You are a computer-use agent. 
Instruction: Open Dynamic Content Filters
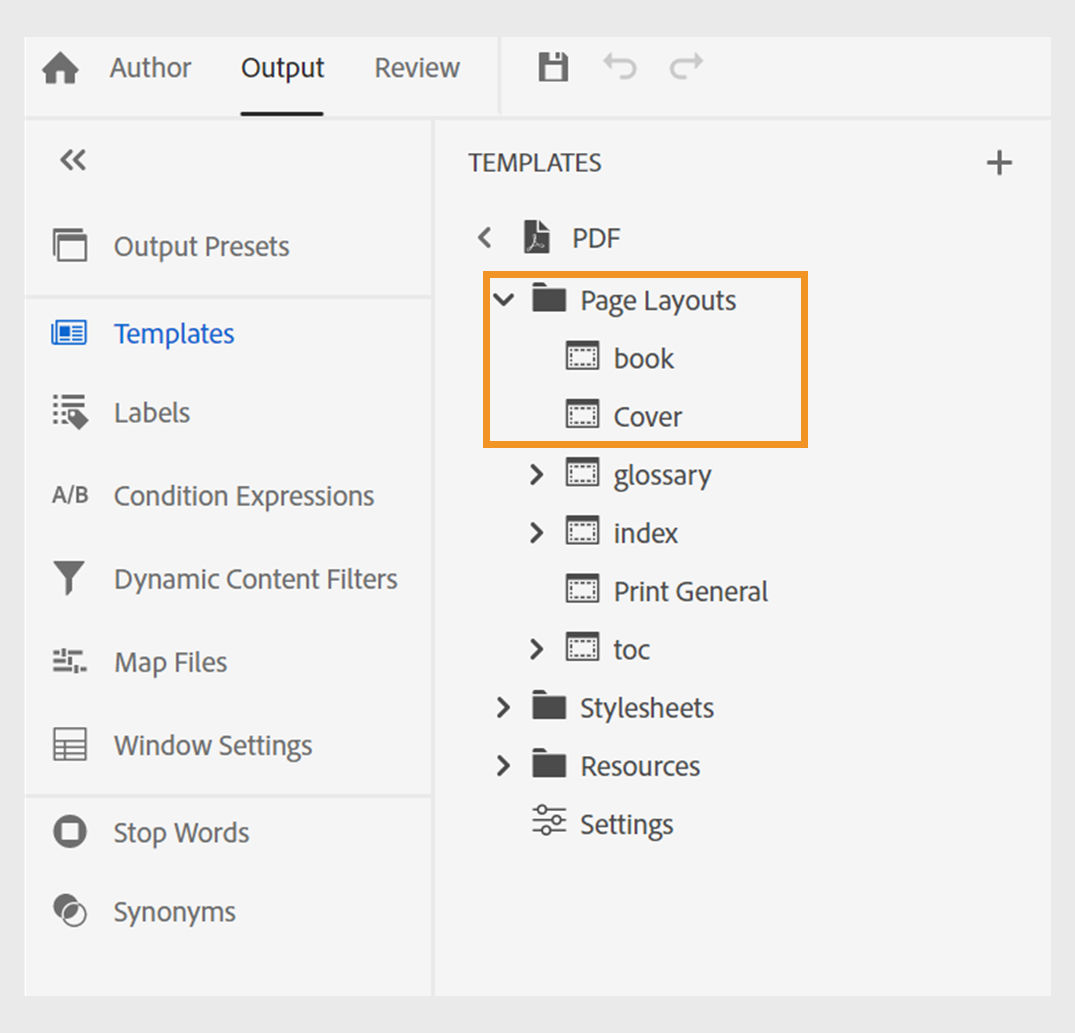click(x=256, y=578)
